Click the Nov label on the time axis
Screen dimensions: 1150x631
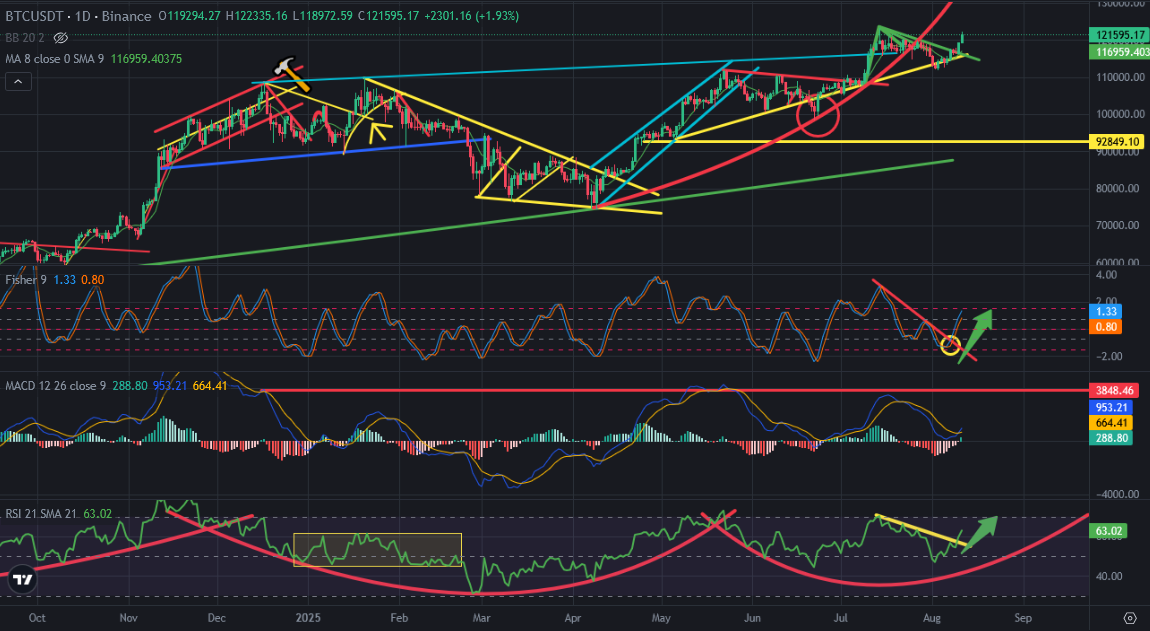click(x=128, y=618)
